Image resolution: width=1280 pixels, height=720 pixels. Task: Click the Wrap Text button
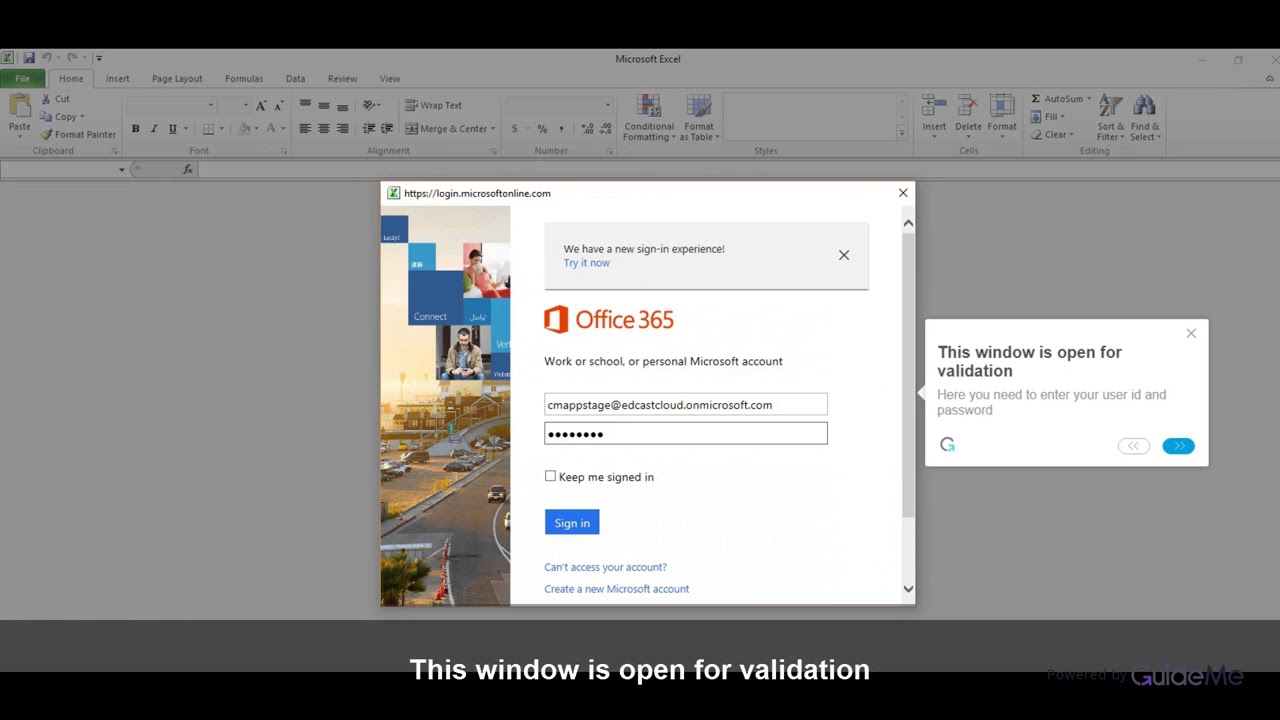tap(433, 105)
